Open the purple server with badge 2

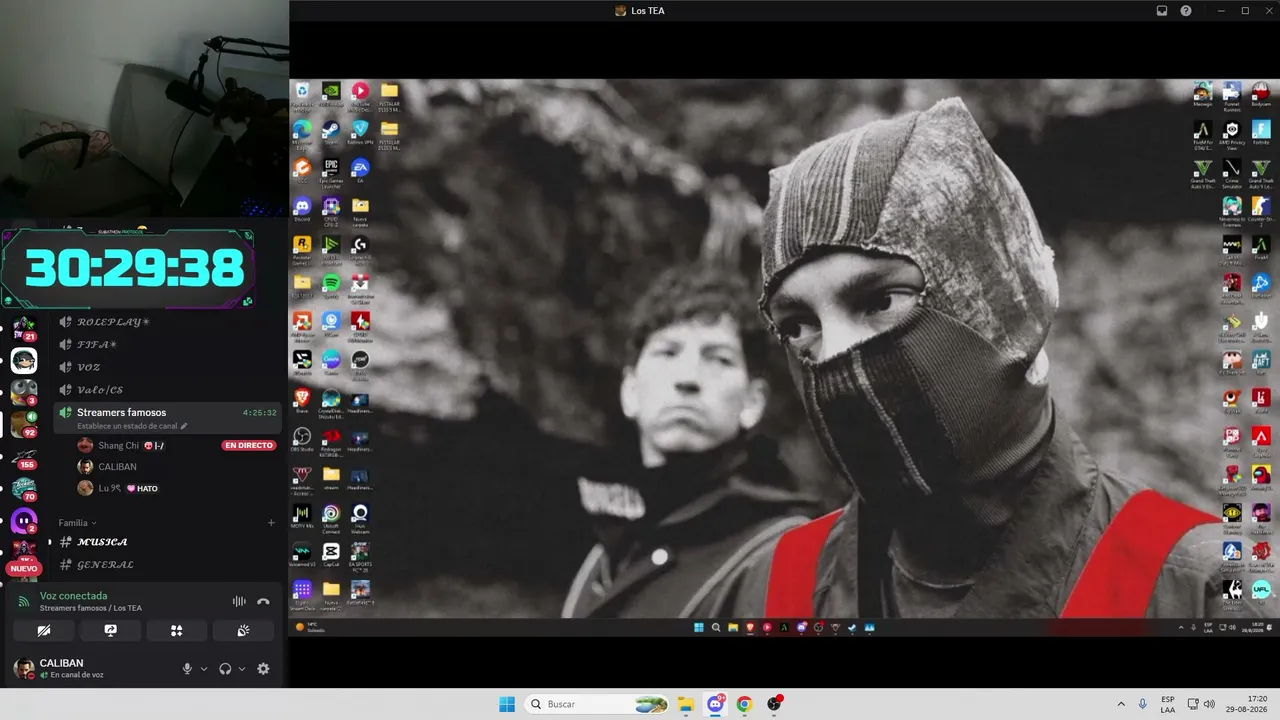click(24, 521)
